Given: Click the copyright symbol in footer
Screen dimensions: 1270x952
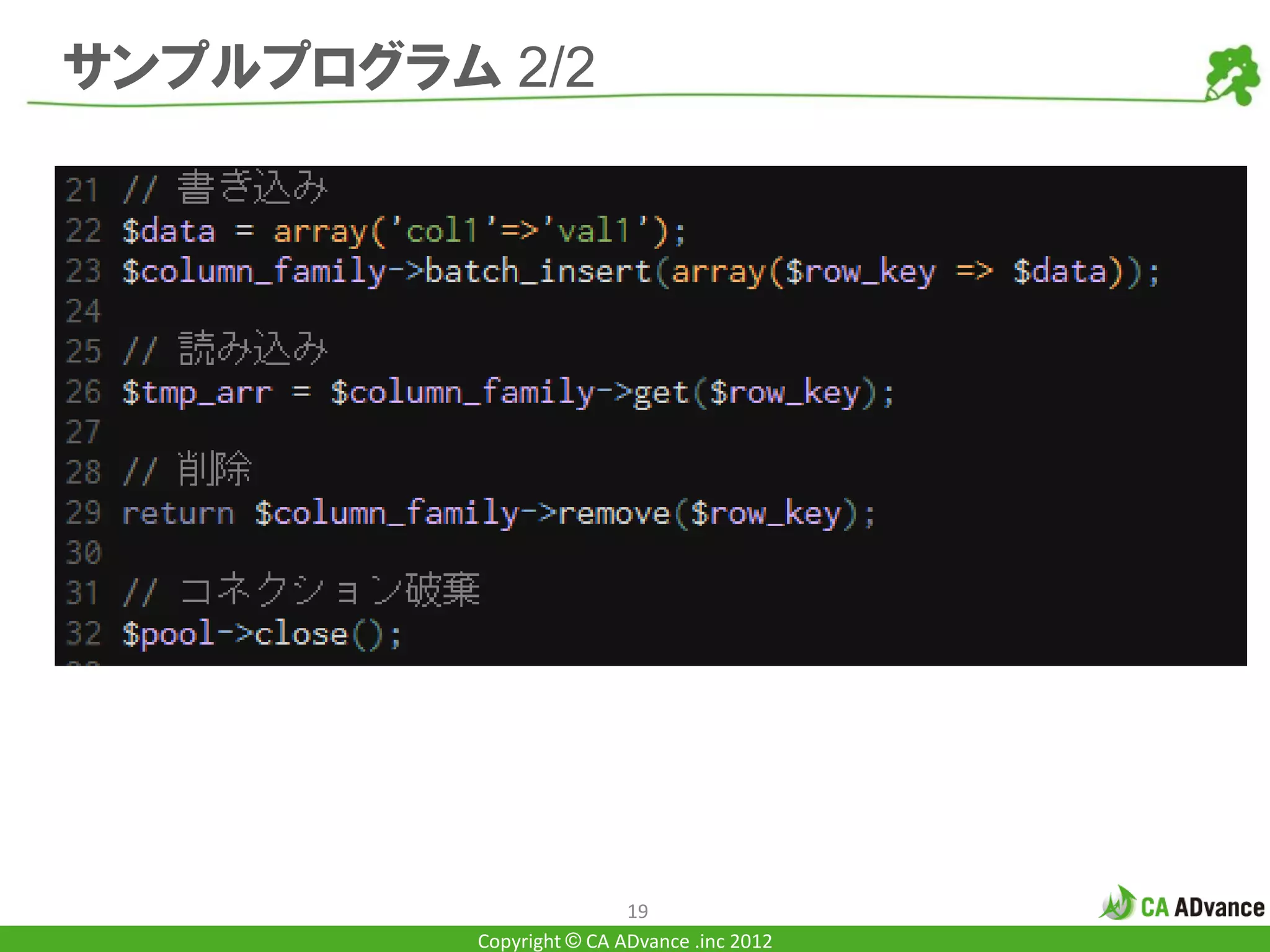Looking at the screenshot, I should (574, 941).
